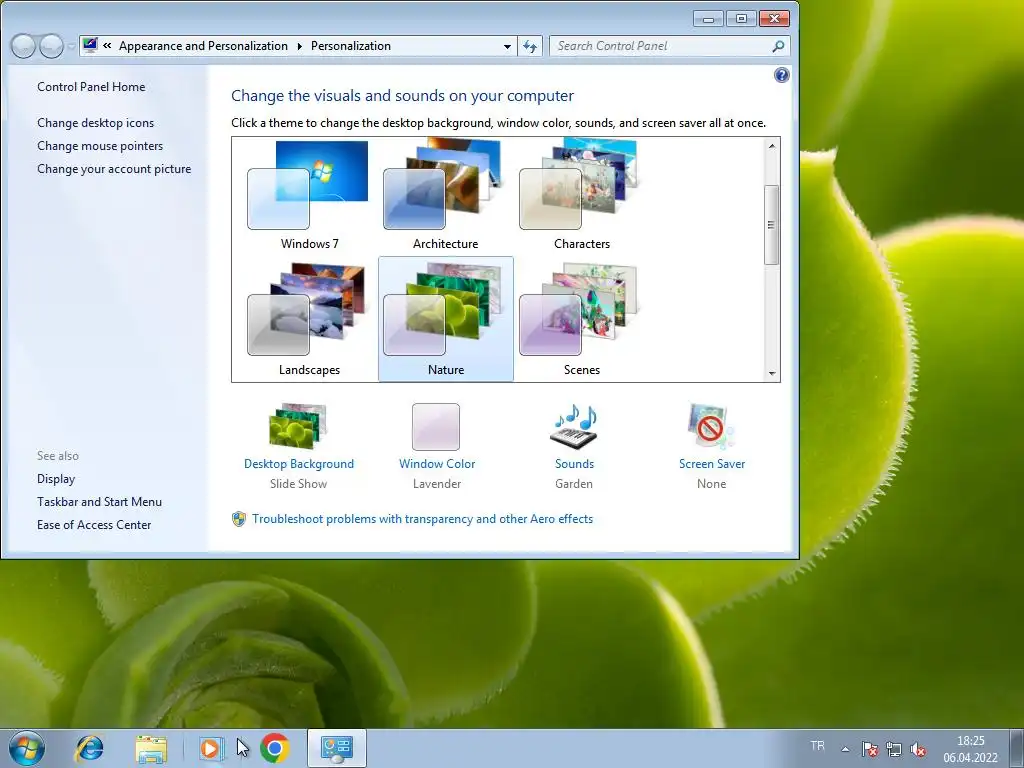
Task: Click the Forward navigation button
Action: 51,46
